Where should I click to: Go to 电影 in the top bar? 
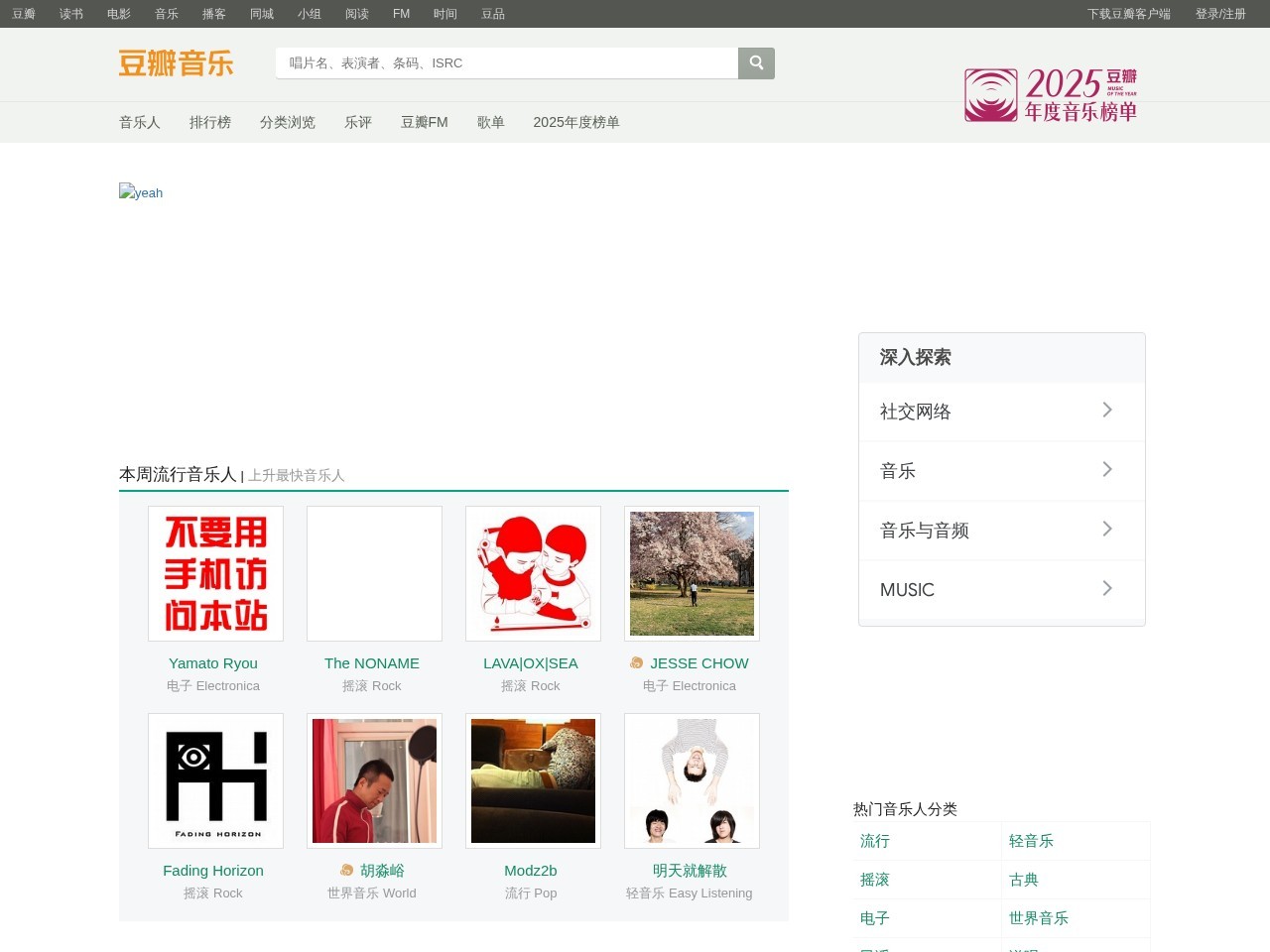click(119, 14)
